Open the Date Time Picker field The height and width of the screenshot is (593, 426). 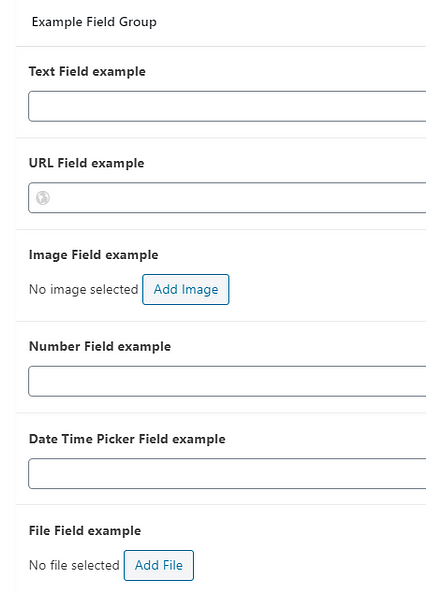[x=227, y=473]
